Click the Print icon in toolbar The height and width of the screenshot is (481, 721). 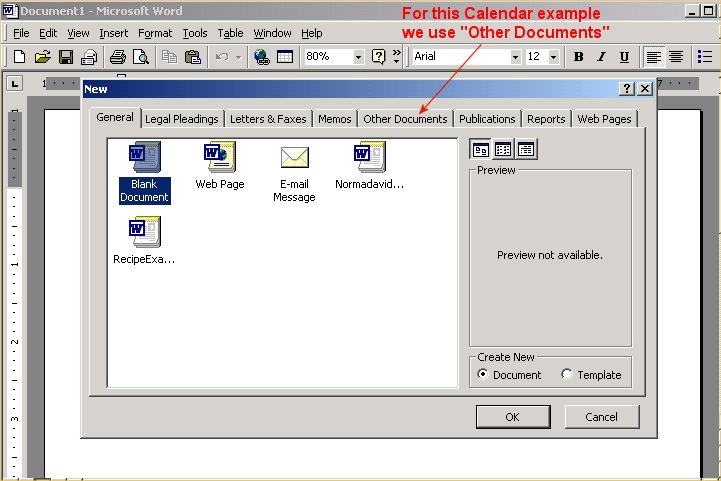(x=118, y=57)
